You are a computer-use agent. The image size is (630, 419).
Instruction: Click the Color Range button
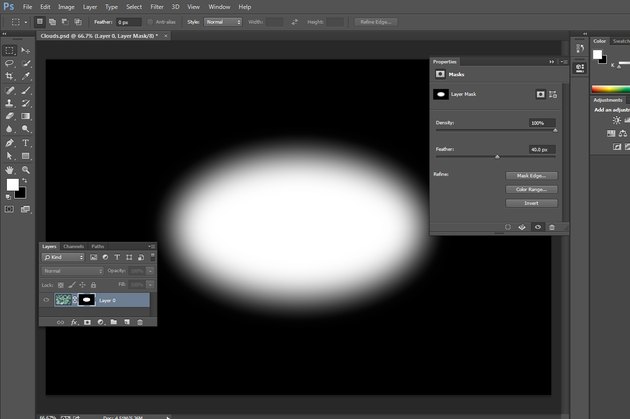pyautogui.click(x=531, y=189)
